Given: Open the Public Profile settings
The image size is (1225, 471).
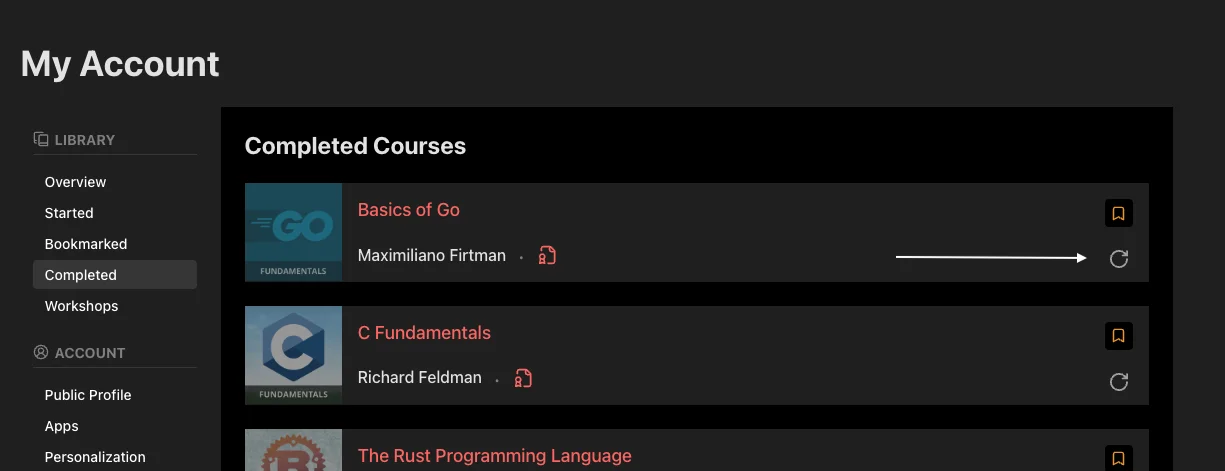Looking at the screenshot, I should click(88, 395).
